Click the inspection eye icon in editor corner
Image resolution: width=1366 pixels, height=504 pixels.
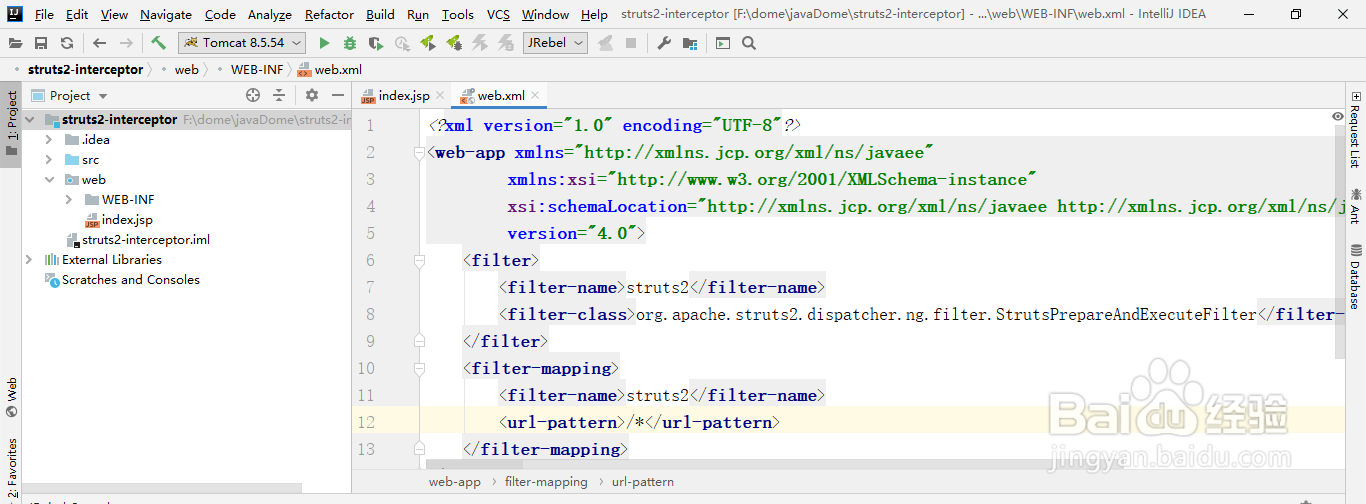pyautogui.click(x=1338, y=117)
